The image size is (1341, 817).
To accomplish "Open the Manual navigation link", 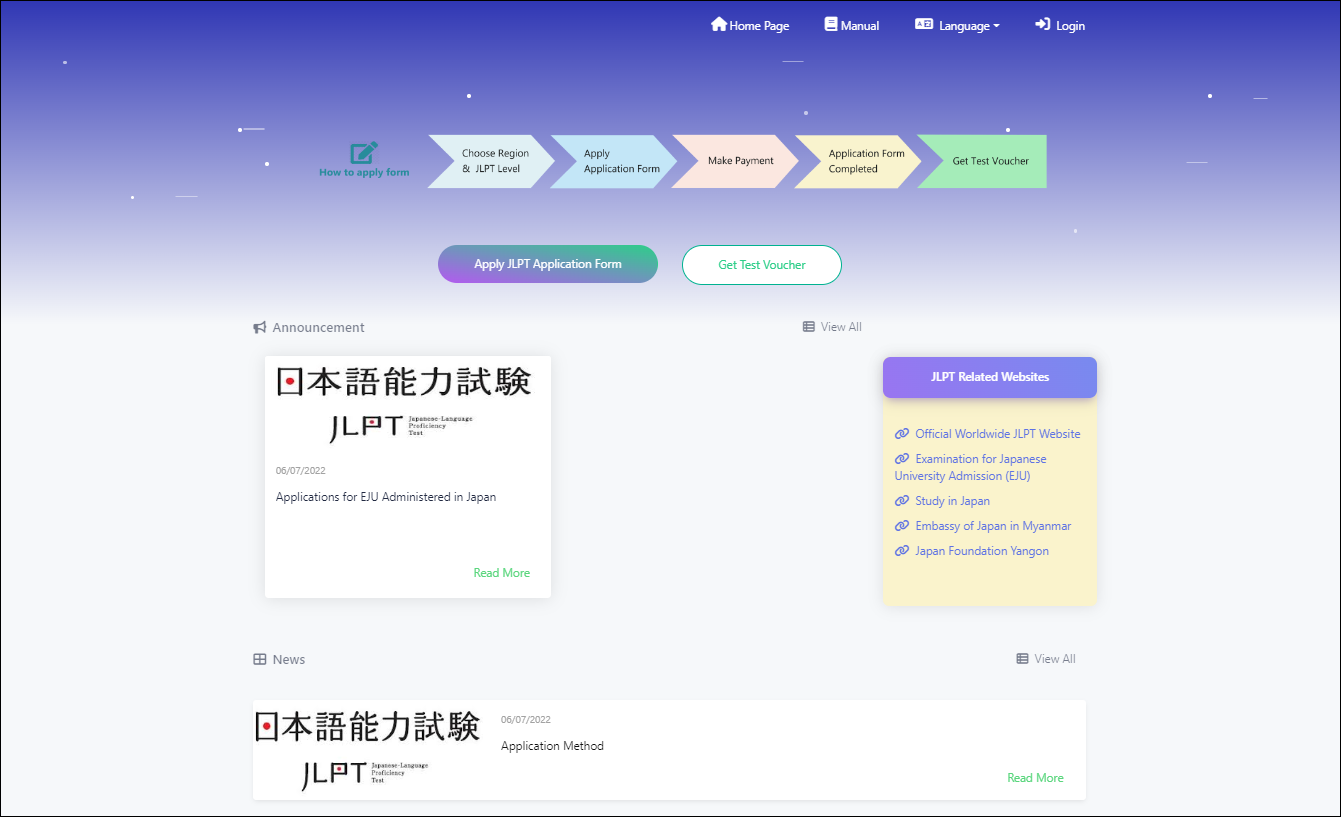I will pos(852,25).
